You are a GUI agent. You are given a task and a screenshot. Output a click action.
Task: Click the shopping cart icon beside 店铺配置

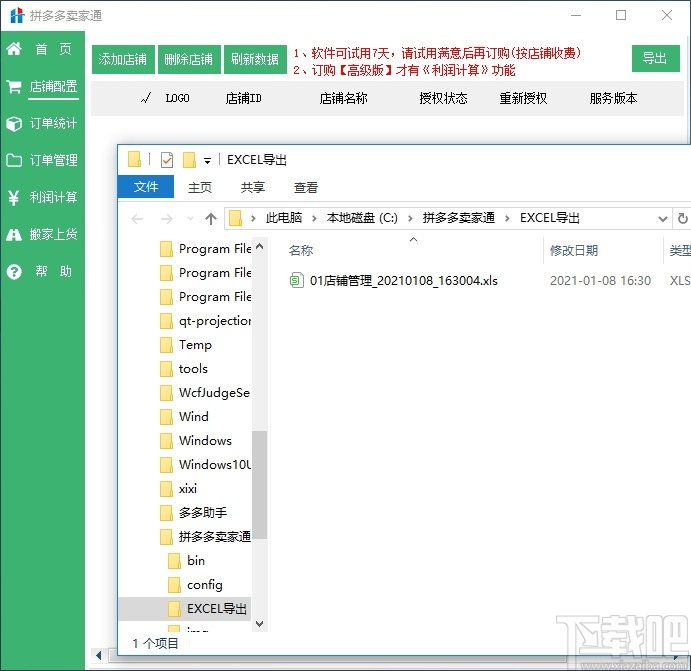pyautogui.click(x=14, y=86)
